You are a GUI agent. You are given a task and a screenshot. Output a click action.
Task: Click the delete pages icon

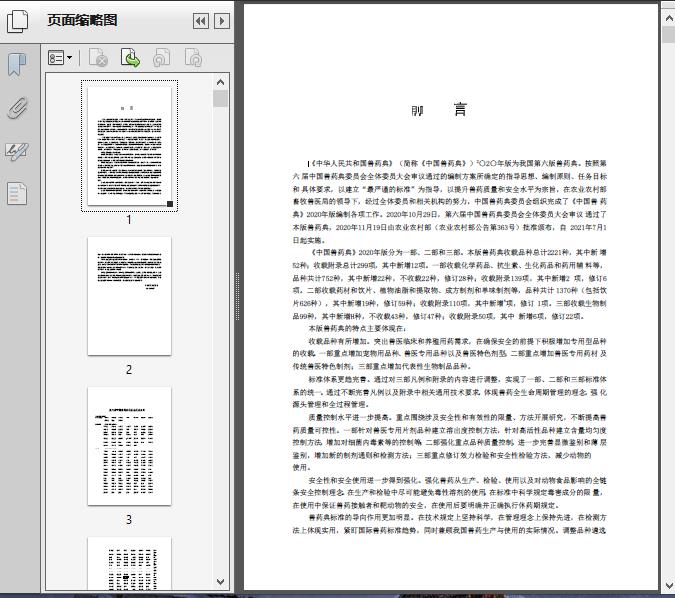pos(98,58)
